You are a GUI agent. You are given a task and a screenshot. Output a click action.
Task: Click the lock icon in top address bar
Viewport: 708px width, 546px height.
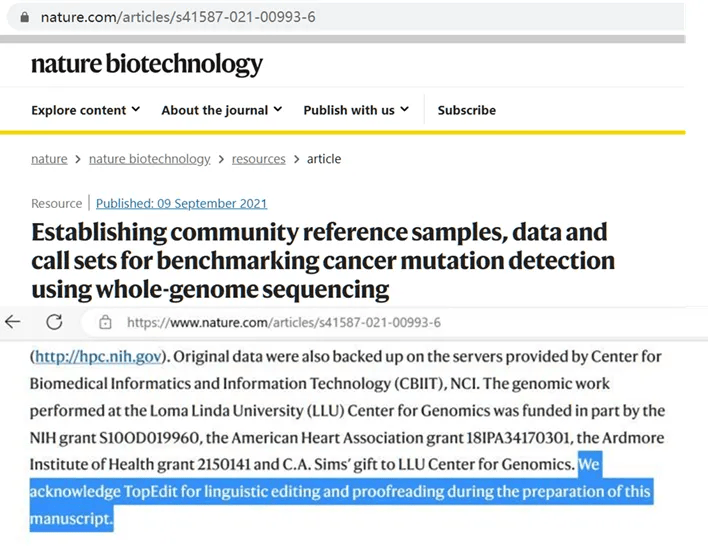click(x=22, y=17)
